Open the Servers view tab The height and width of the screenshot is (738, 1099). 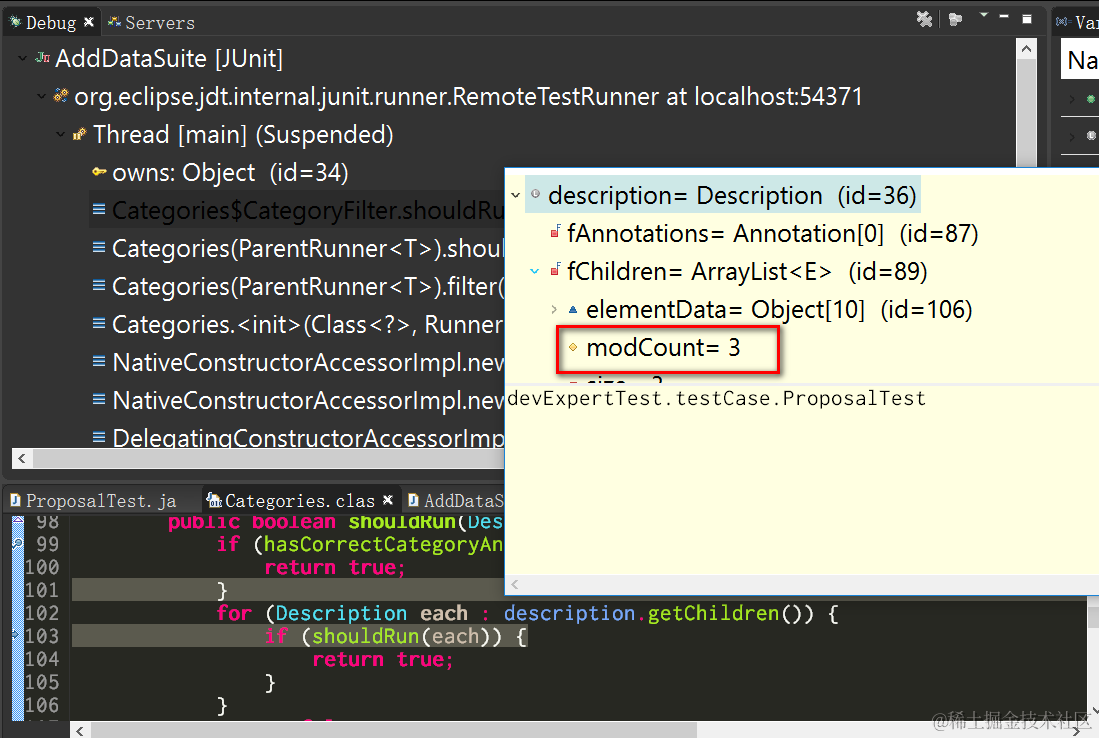151,22
